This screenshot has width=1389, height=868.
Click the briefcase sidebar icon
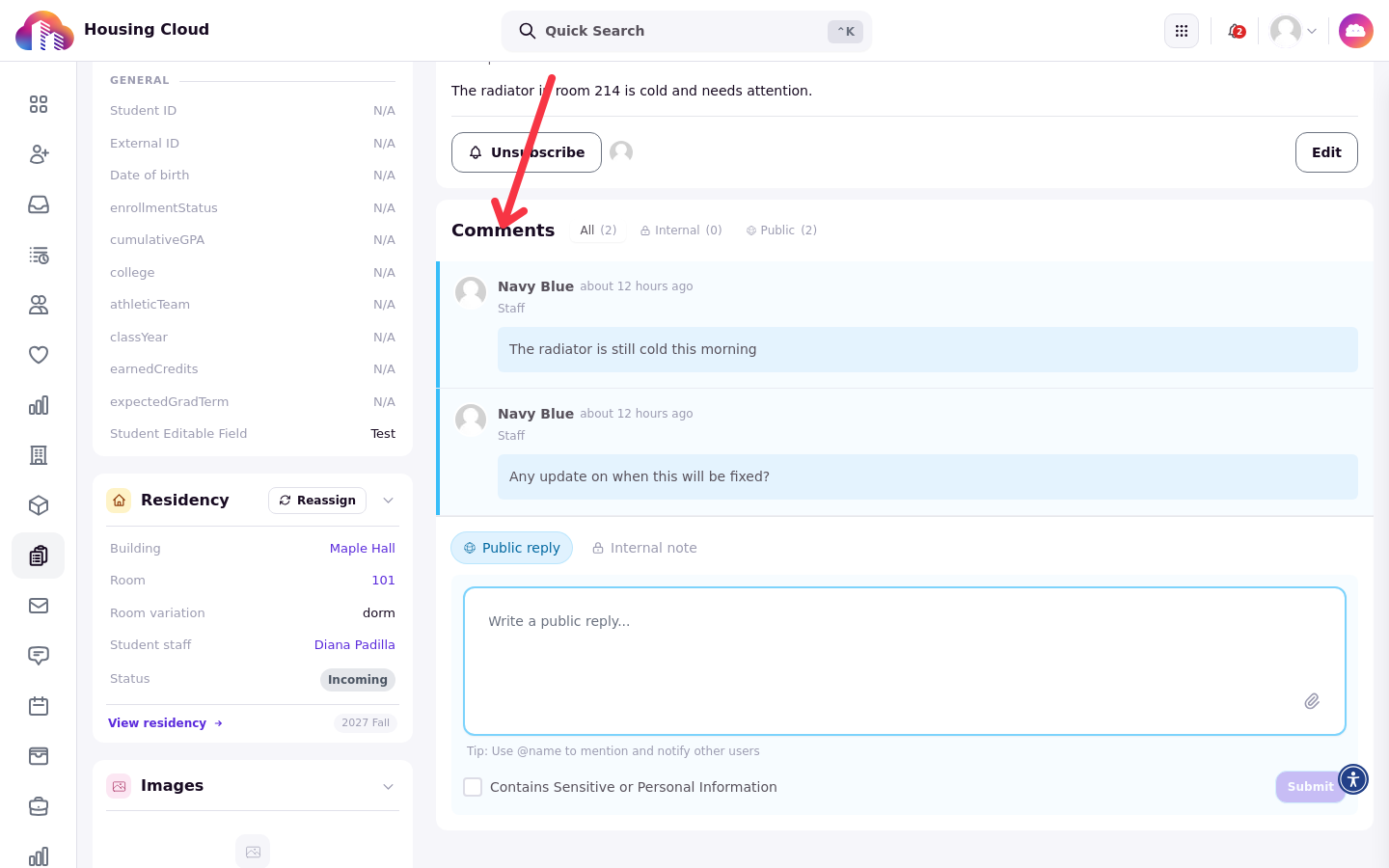[39, 806]
